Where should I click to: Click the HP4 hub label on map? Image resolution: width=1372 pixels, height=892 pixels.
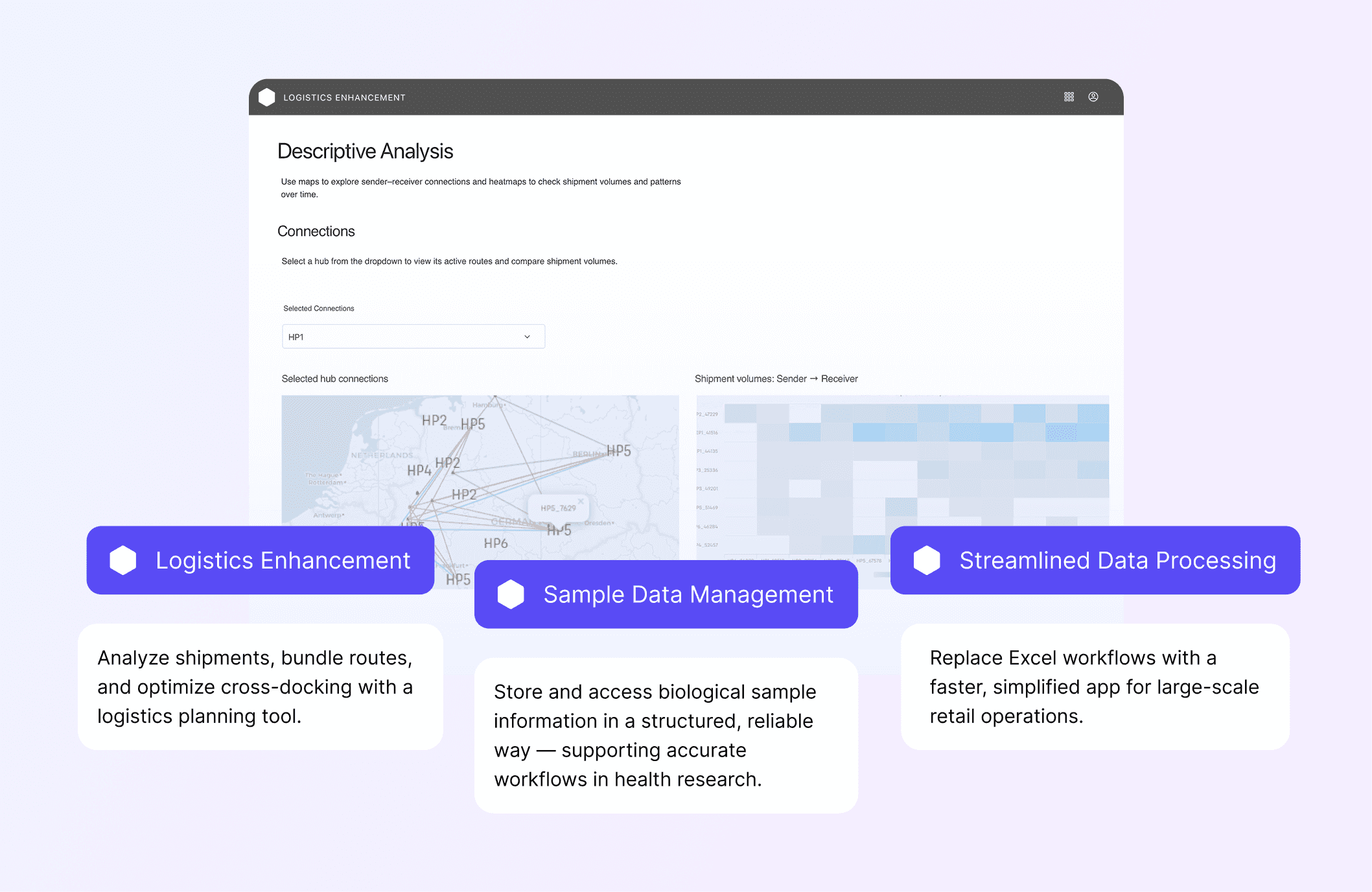coord(419,470)
